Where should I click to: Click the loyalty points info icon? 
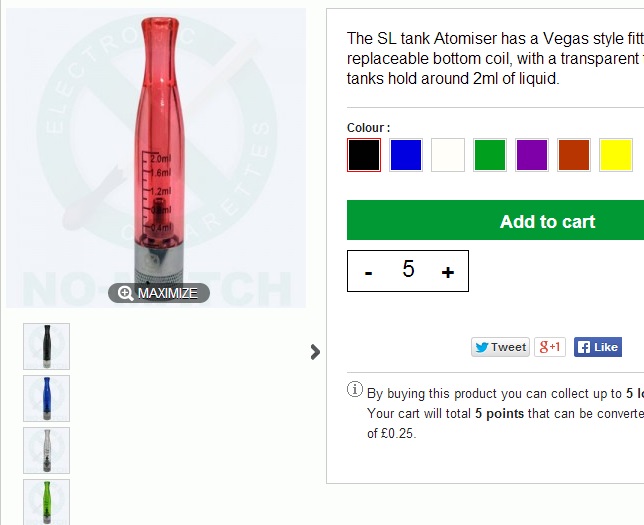[x=355, y=389]
